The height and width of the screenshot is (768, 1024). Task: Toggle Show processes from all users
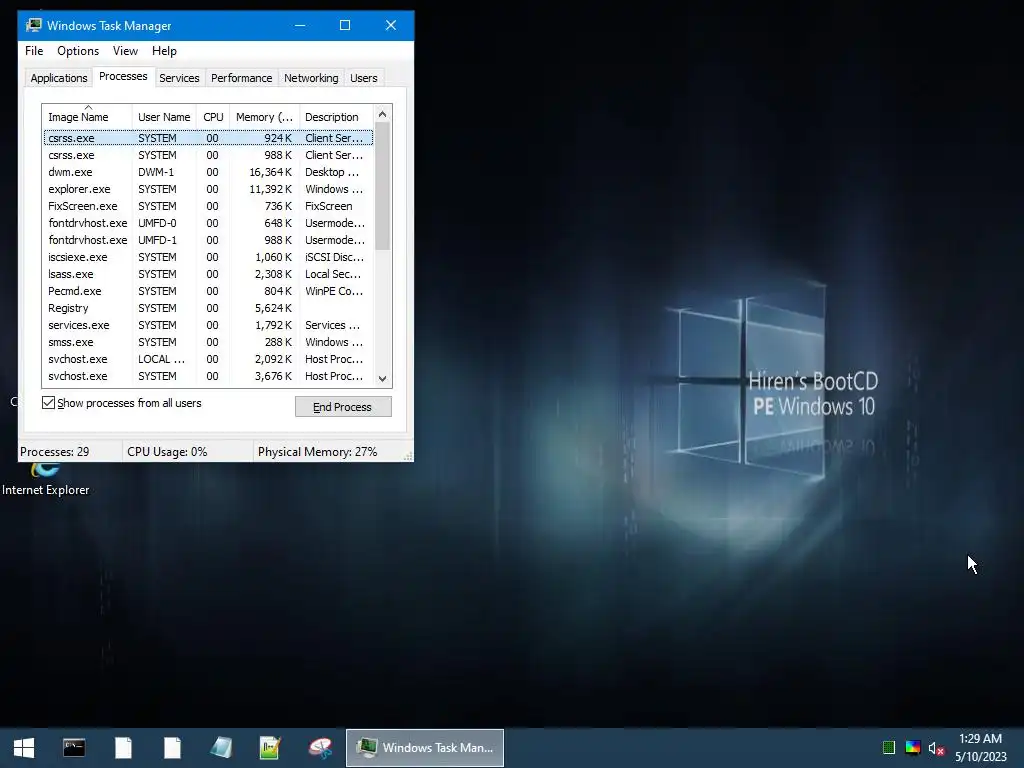click(x=48, y=403)
